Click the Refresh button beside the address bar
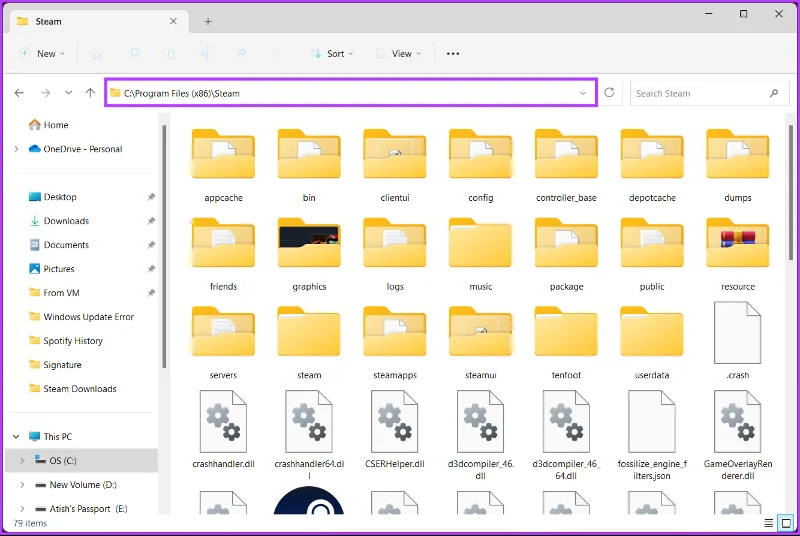 click(x=609, y=93)
